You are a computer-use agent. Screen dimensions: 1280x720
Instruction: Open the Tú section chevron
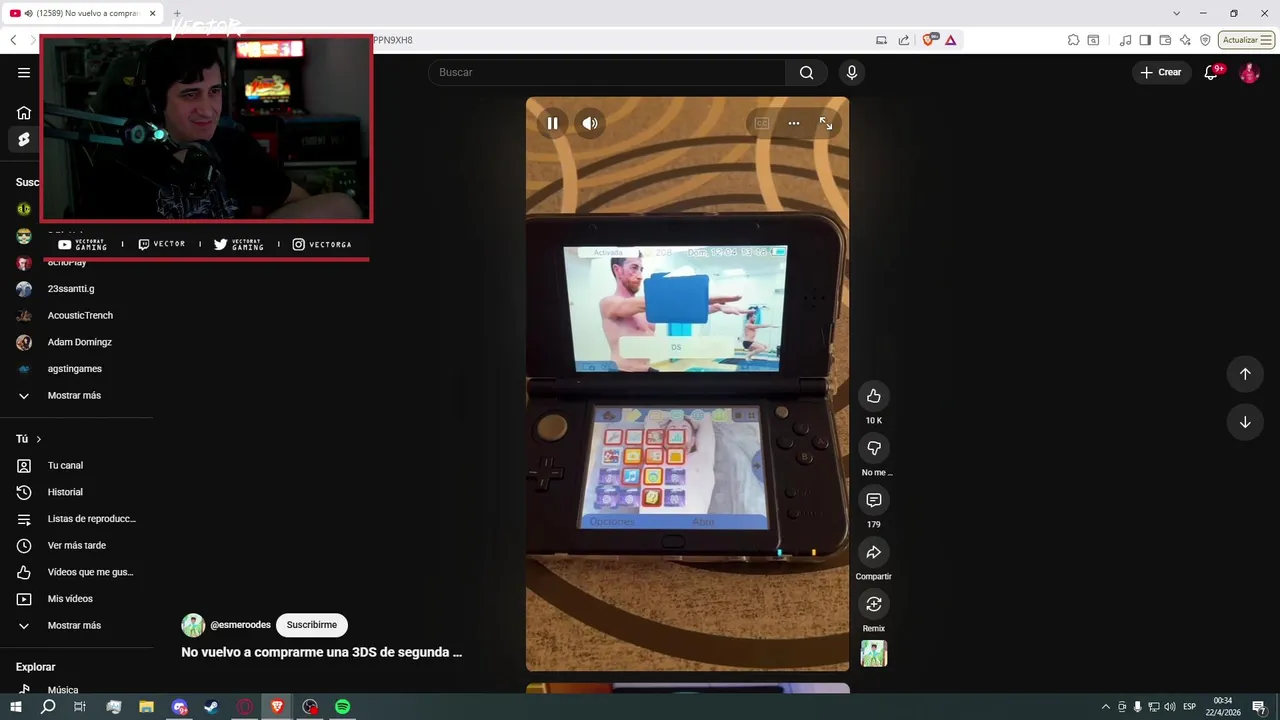(x=39, y=439)
